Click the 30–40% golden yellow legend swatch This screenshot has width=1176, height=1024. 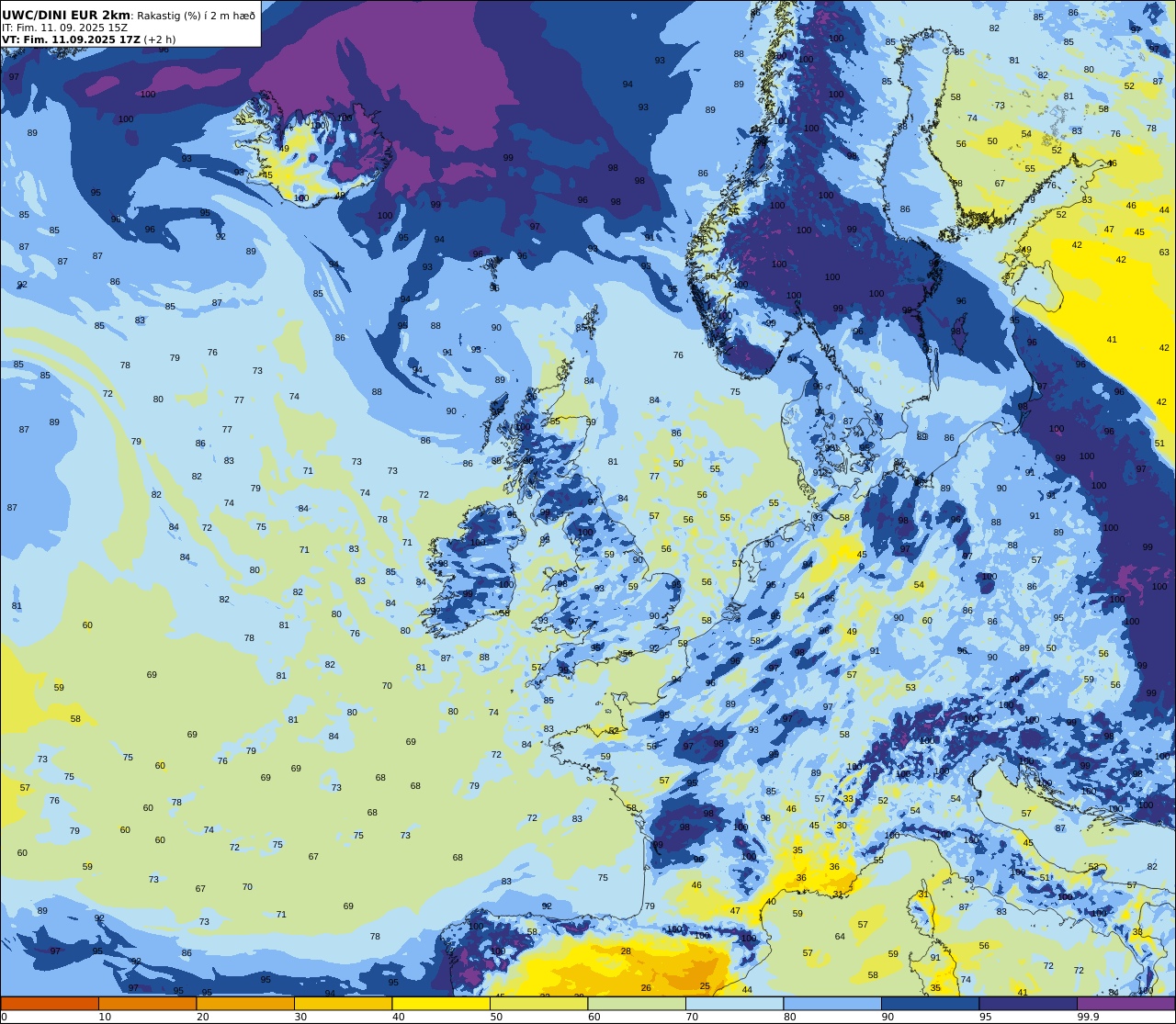coord(343,1004)
